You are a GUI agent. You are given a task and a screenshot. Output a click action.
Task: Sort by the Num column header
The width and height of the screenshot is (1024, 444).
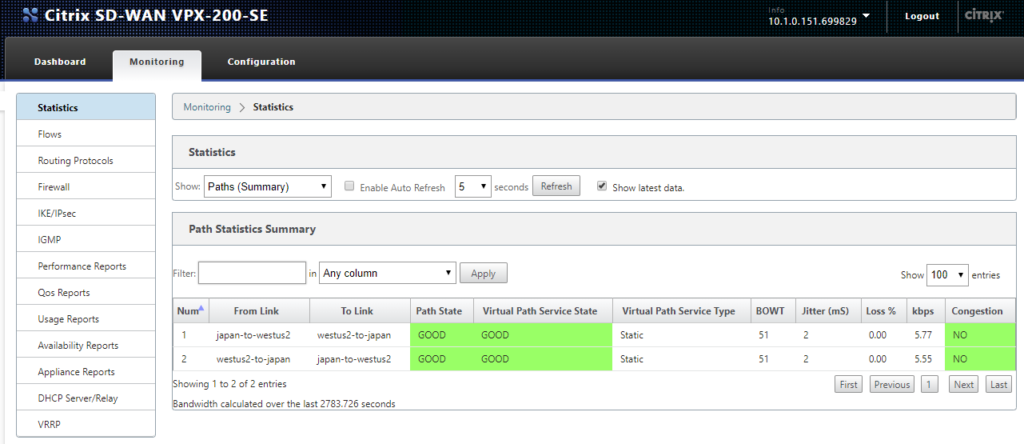[191, 311]
